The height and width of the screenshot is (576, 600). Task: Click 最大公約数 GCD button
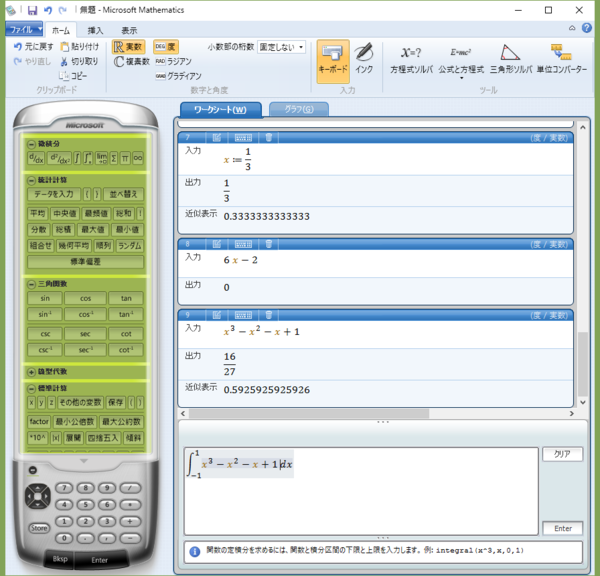click(x=121, y=421)
